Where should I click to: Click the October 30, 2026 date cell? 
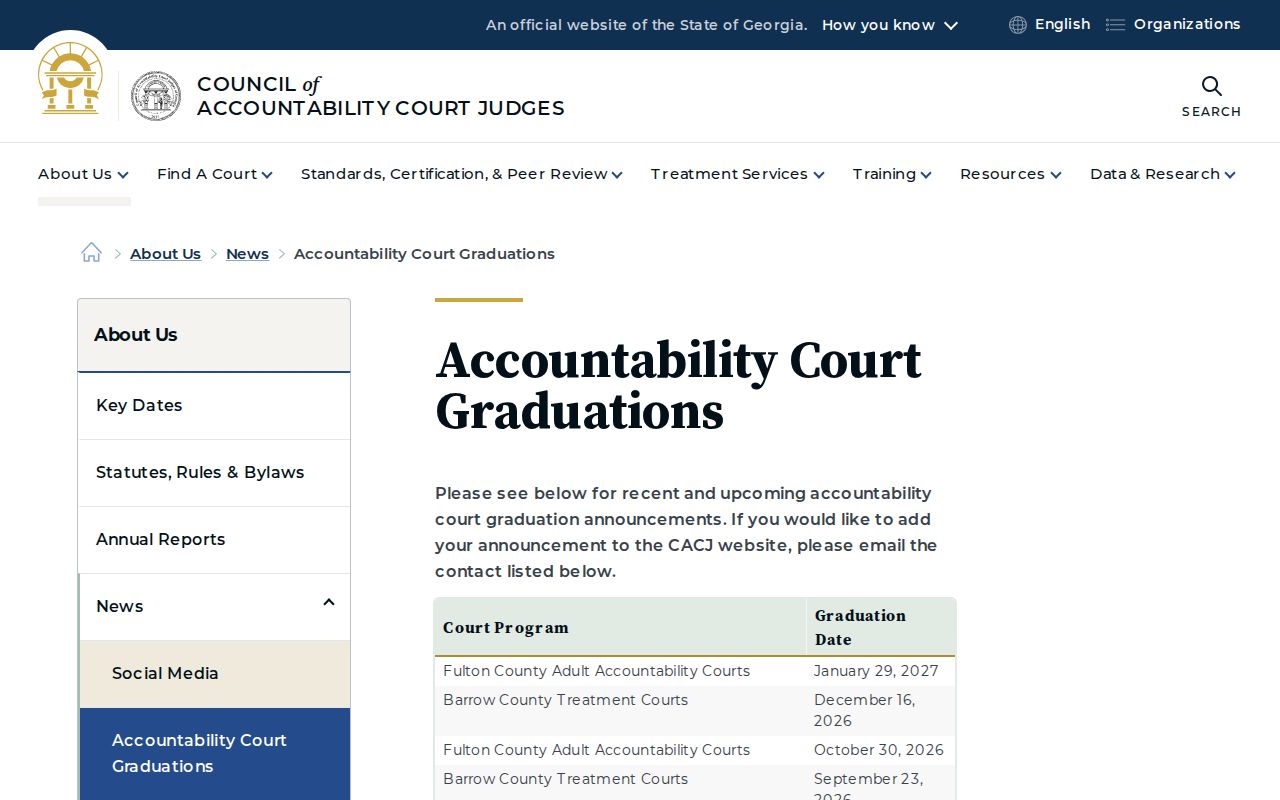click(x=879, y=750)
